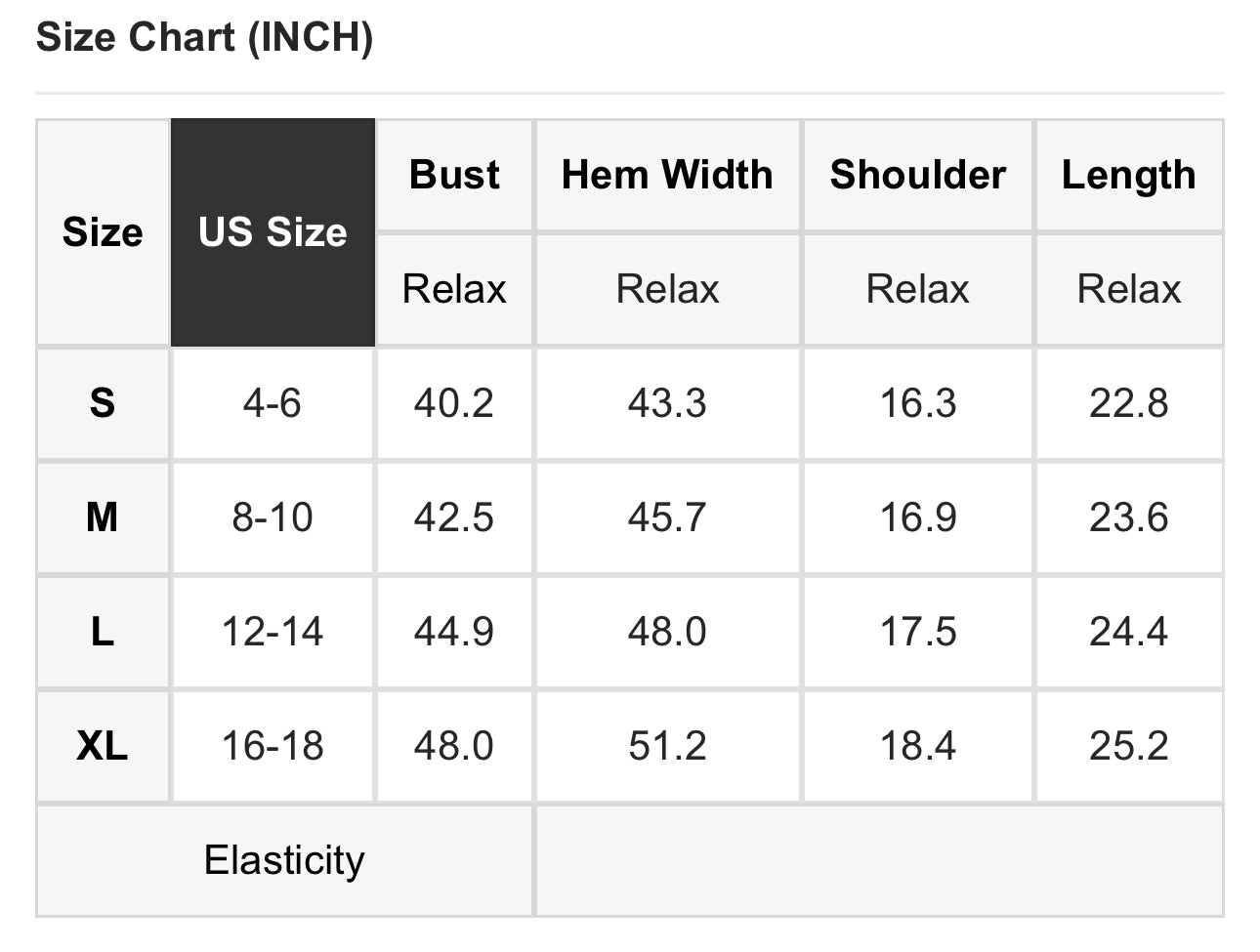Click US size 16-18 cell

[273, 746]
